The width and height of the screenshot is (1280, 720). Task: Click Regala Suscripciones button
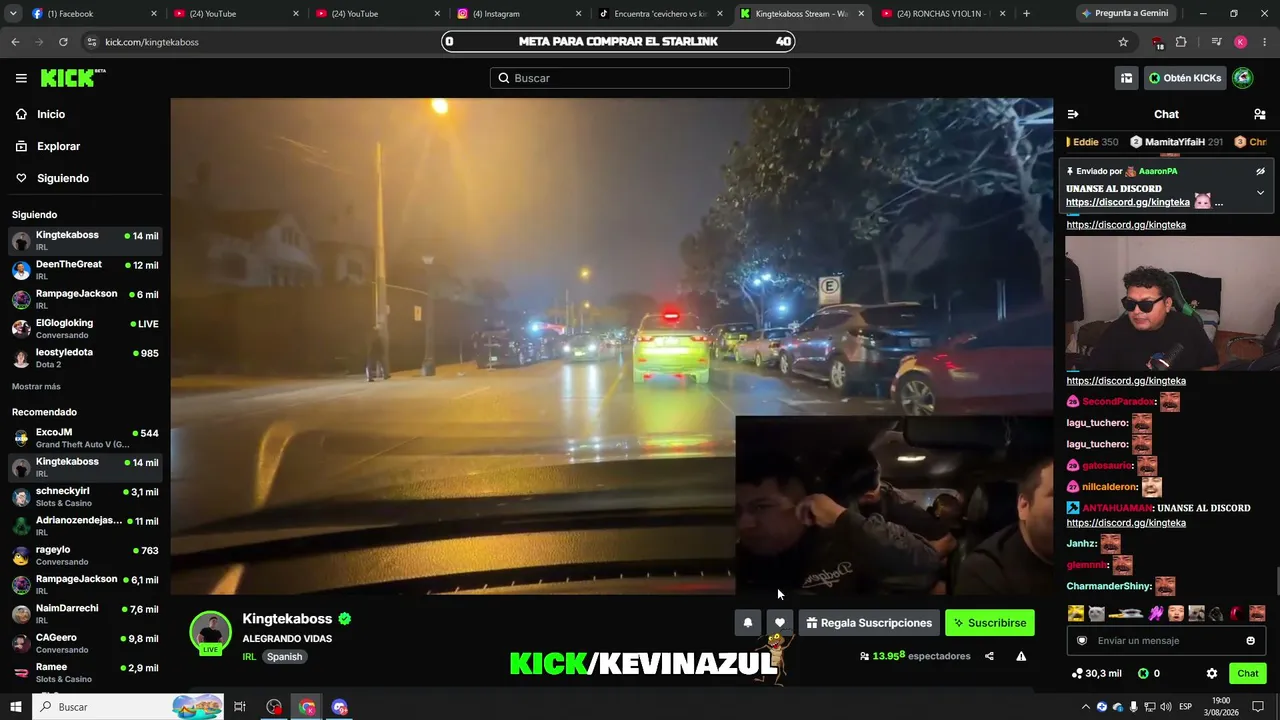click(x=869, y=623)
